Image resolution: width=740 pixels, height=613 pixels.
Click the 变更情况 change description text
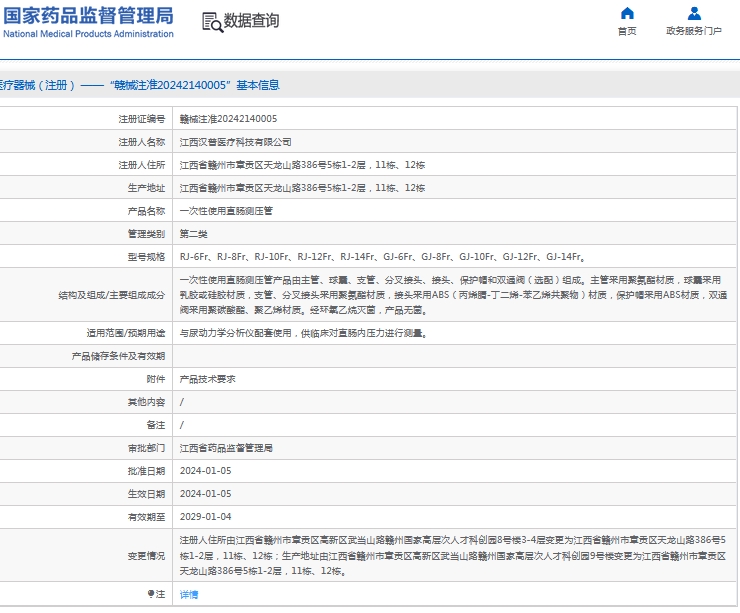[x=453, y=556]
